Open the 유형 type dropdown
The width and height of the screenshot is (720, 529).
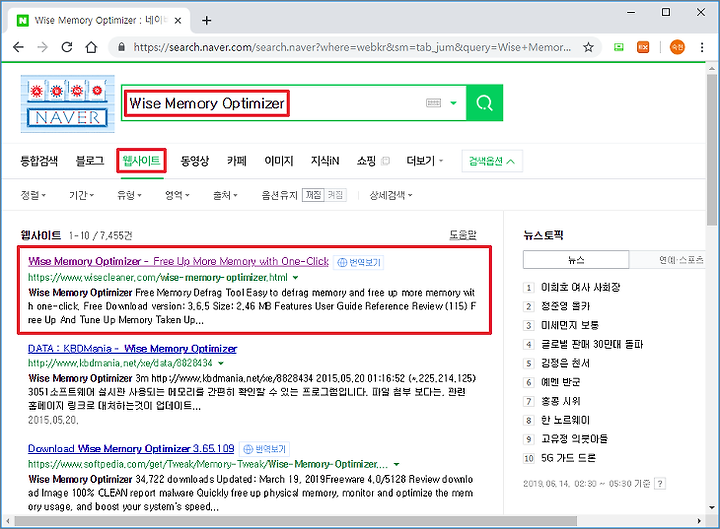(x=129, y=195)
